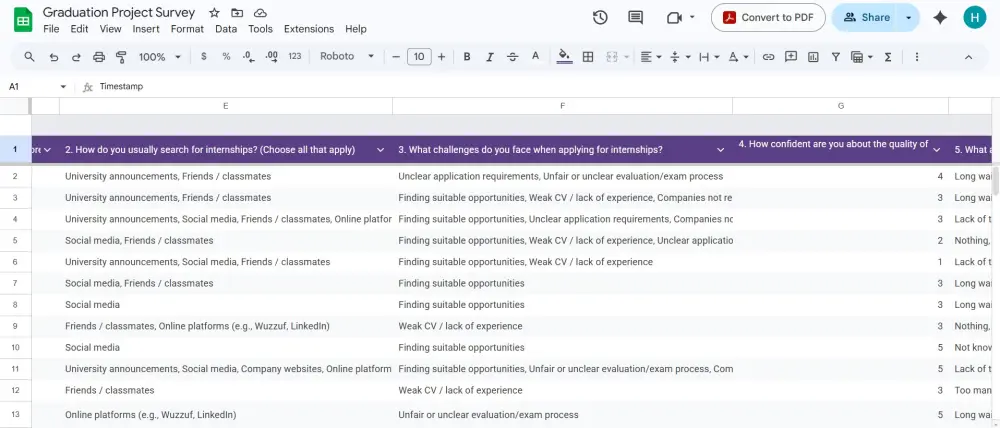Click the Share button
Viewport: 1000px width, 428px height.
[x=867, y=18]
